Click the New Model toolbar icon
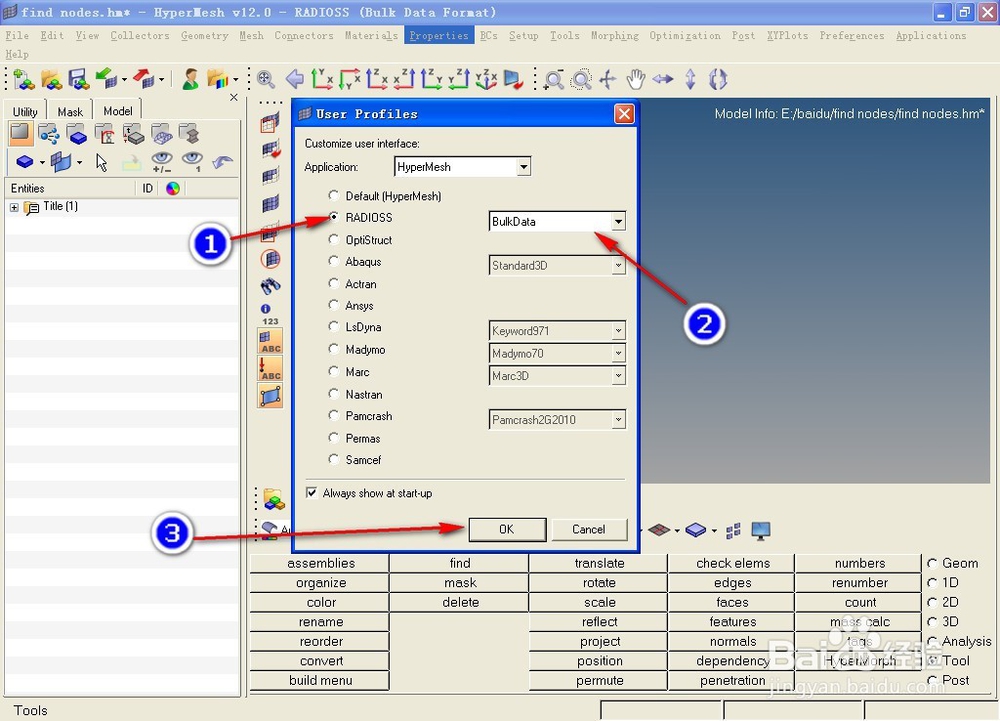This screenshot has height=721, width=1000. 24,80
